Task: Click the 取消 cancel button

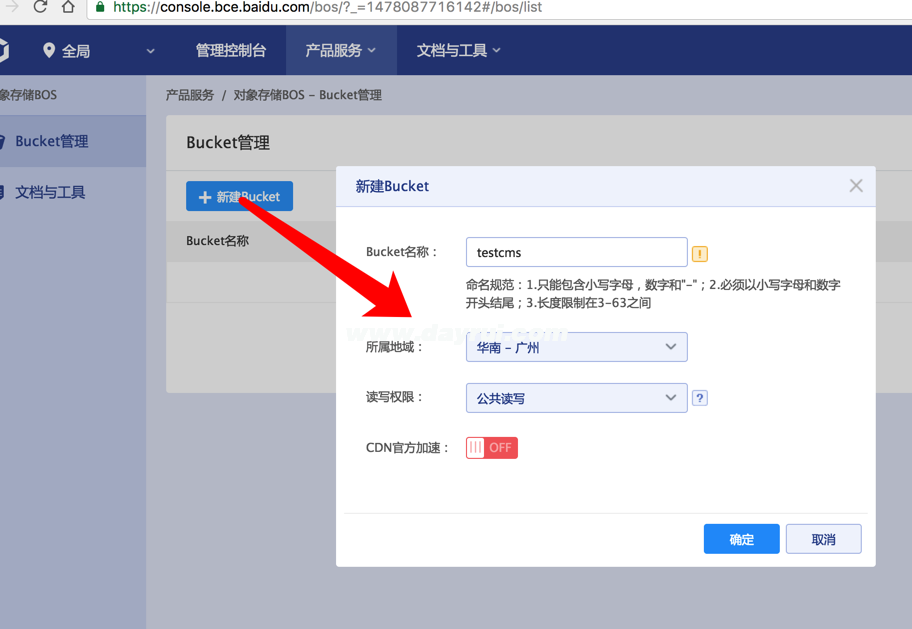Action: pyautogui.click(x=824, y=539)
